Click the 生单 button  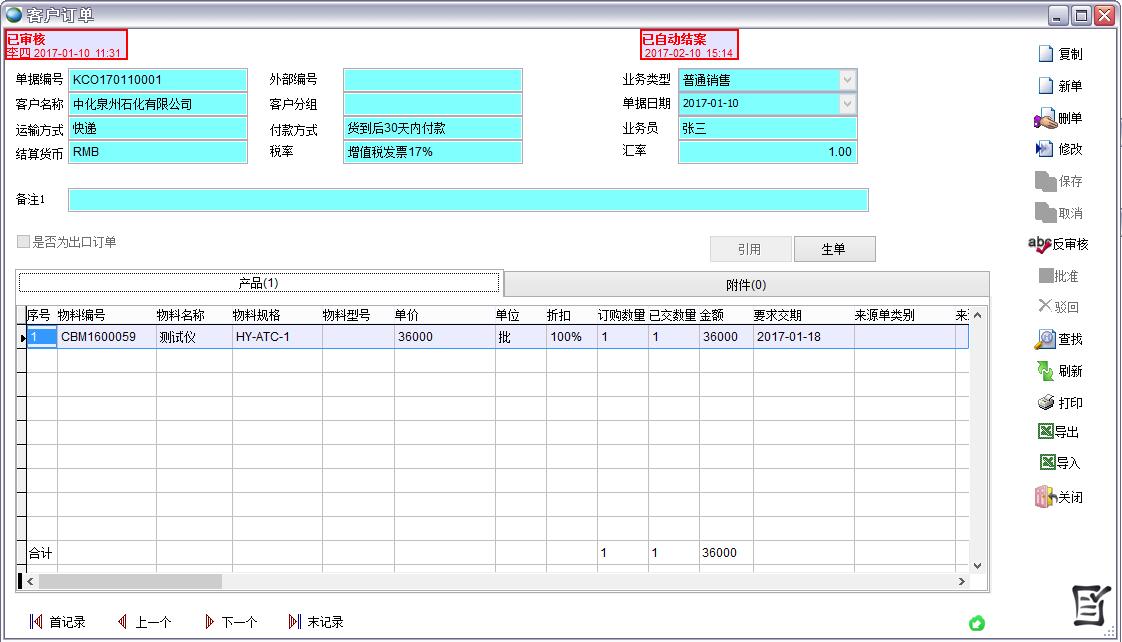(834, 250)
